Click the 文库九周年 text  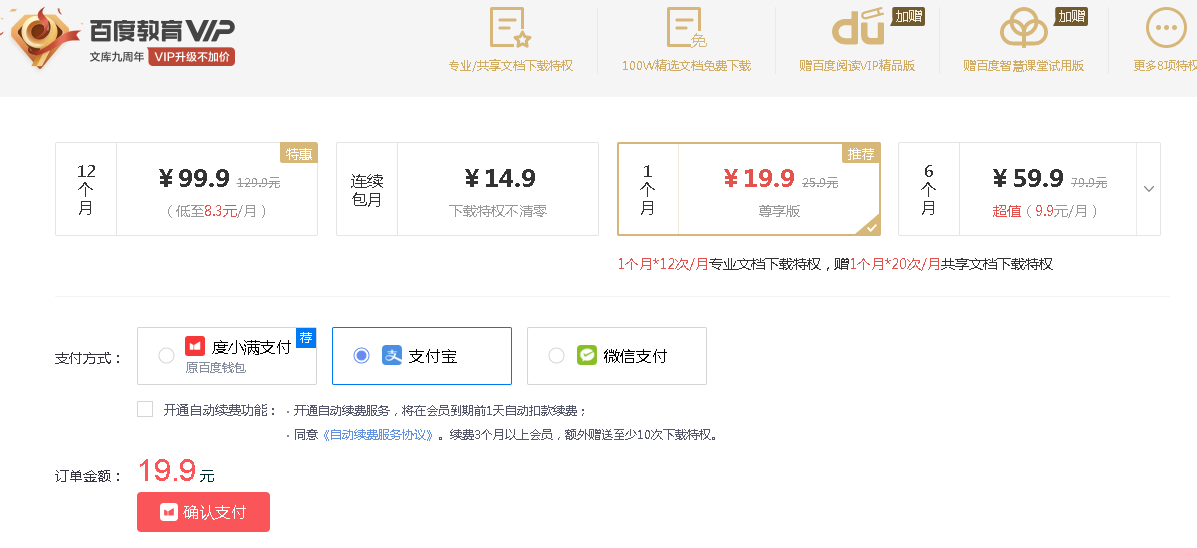coord(117,57)
